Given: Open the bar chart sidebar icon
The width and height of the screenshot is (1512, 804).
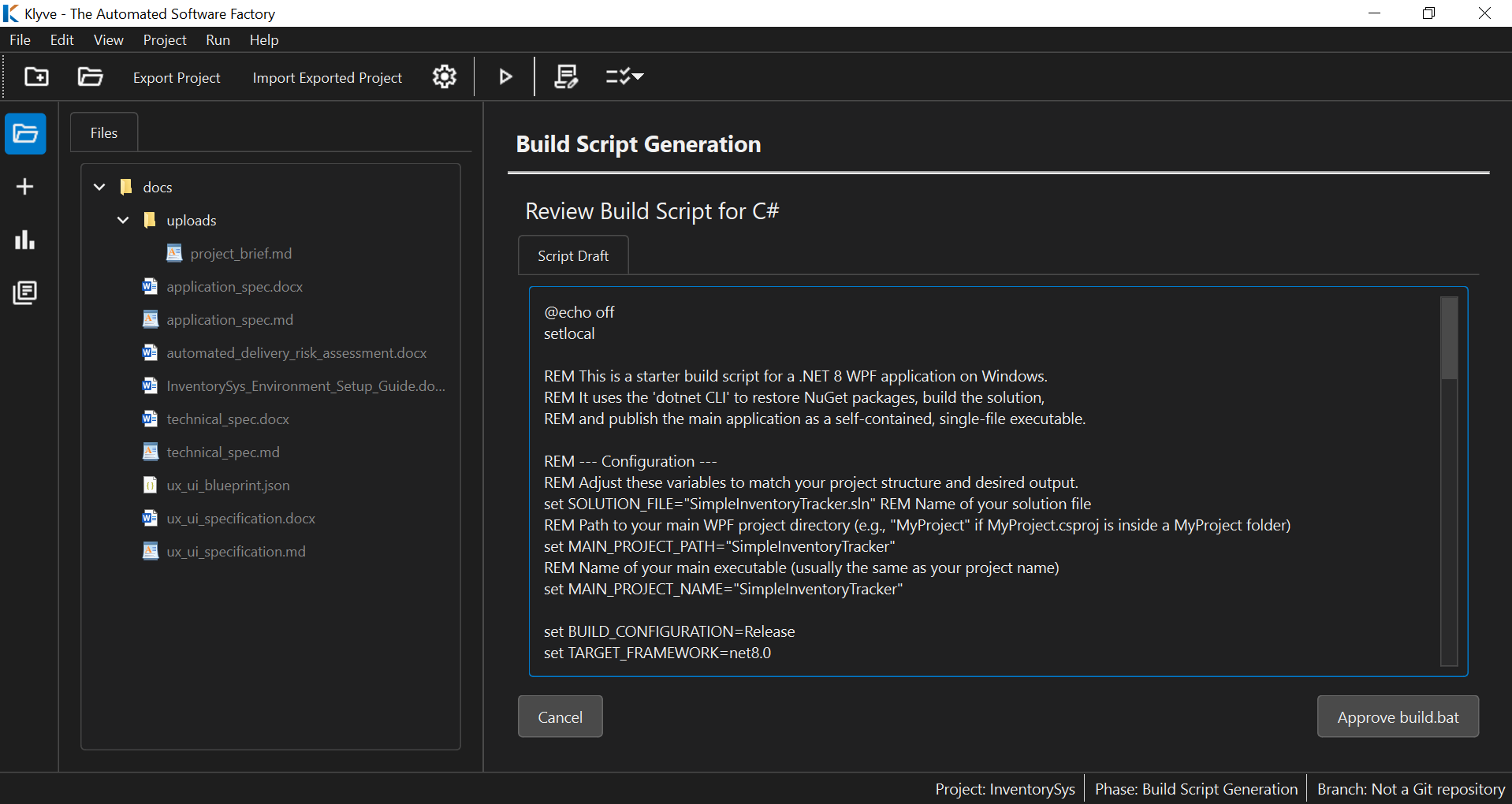Looking at the screenshot, I should click(x=25, y=240).
